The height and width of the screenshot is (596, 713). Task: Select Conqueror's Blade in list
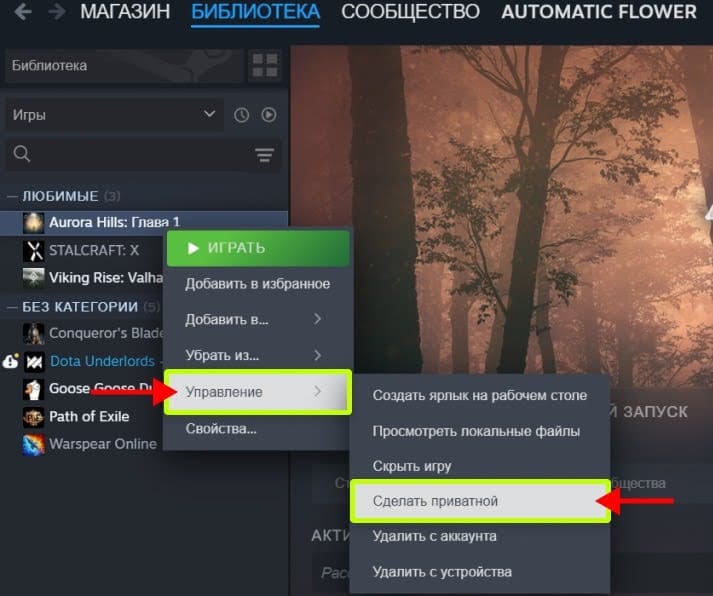(x=106, y=333)
